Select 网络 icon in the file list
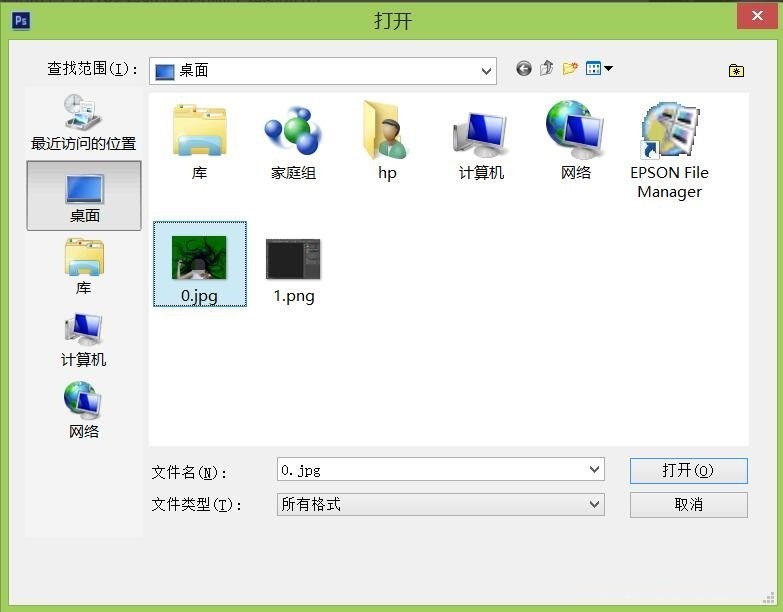Viewport: 783px width, 612px height. tap(575, 141)
